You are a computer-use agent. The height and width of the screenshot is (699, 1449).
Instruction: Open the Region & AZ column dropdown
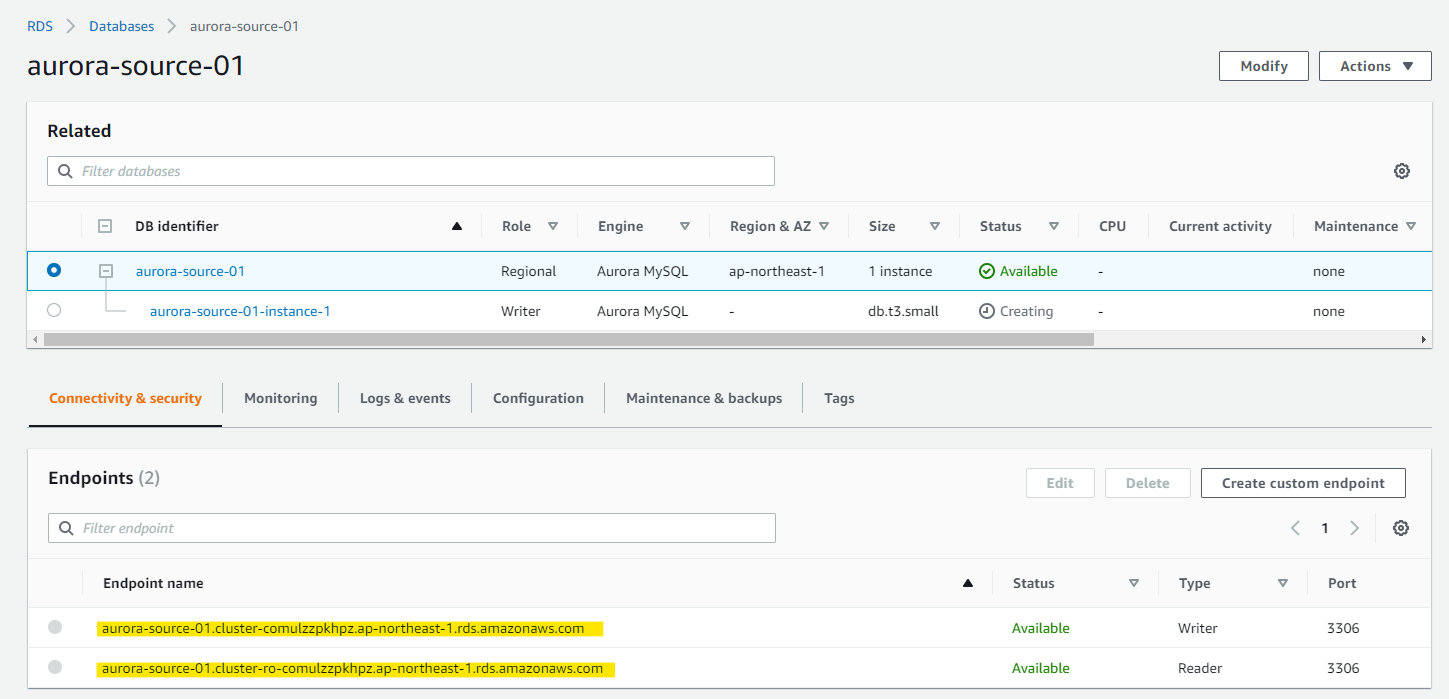tap(824, 226)
